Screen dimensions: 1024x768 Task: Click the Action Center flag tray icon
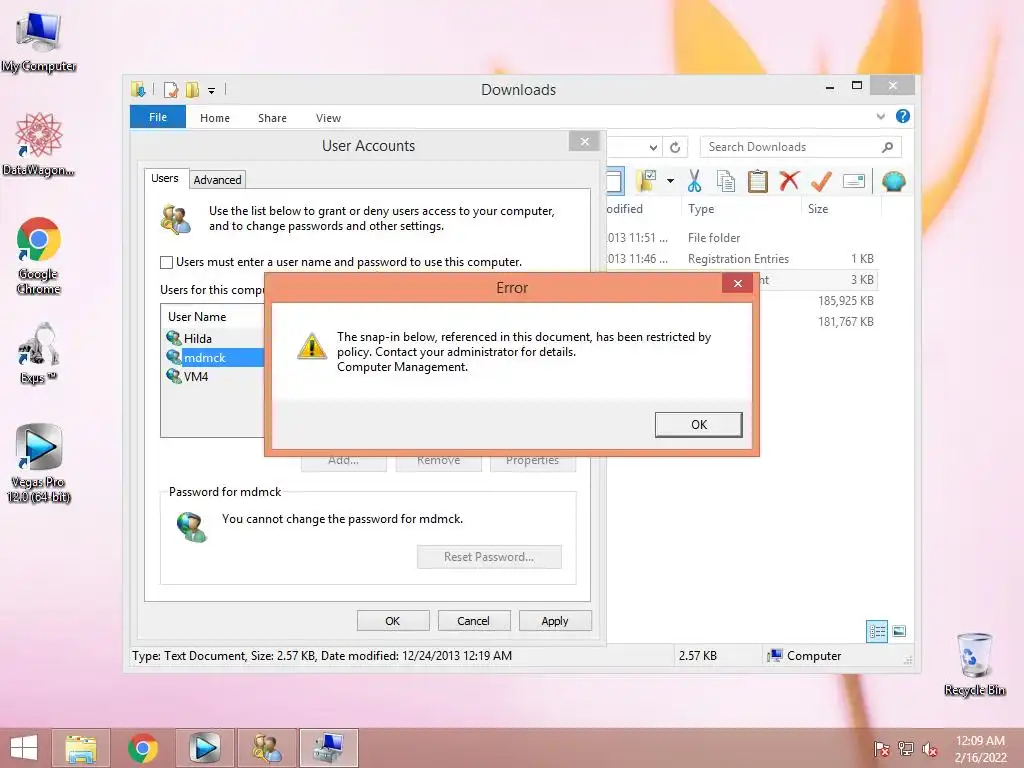[881, 748]
